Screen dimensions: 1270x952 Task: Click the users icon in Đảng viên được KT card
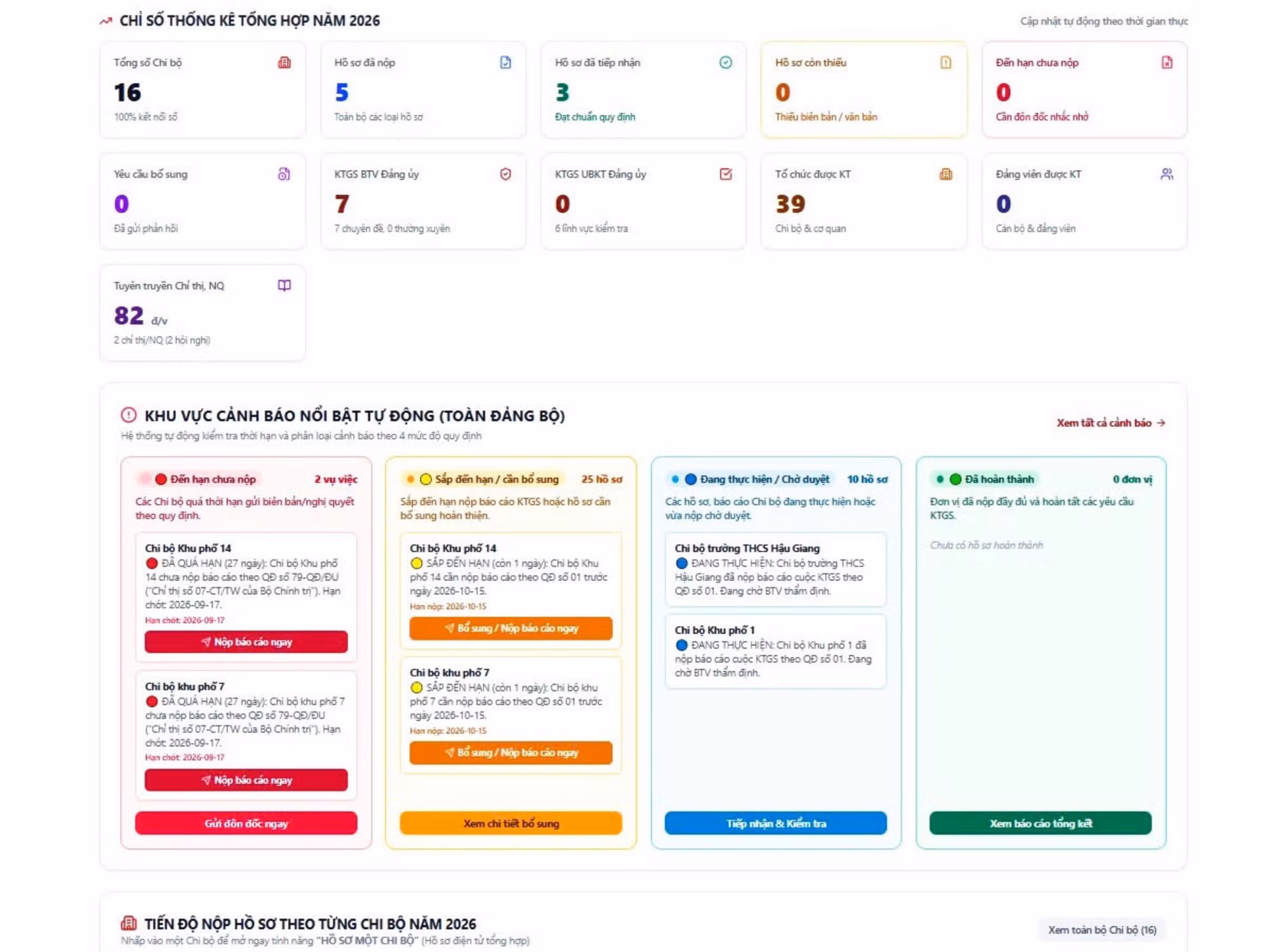coord(1167,174)
